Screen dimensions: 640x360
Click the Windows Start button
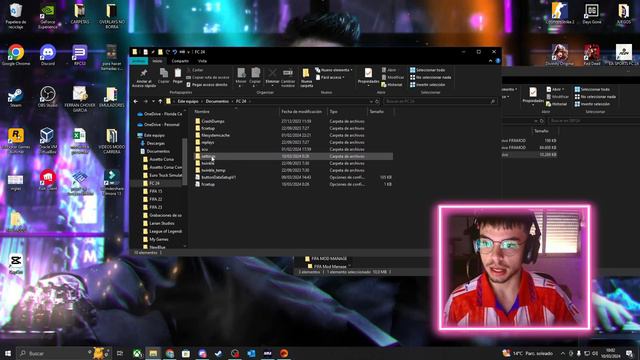(x=7, y=353)
